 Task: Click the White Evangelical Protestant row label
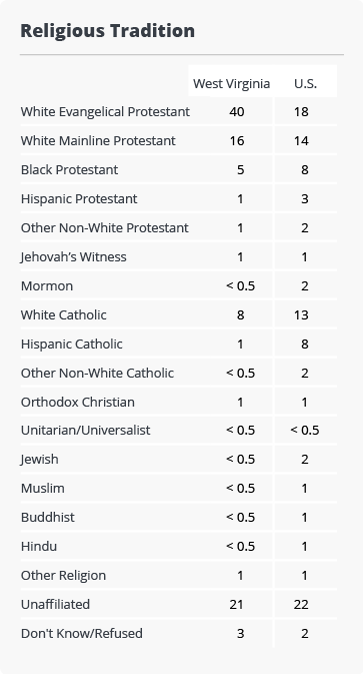click(x=105, y=112)
